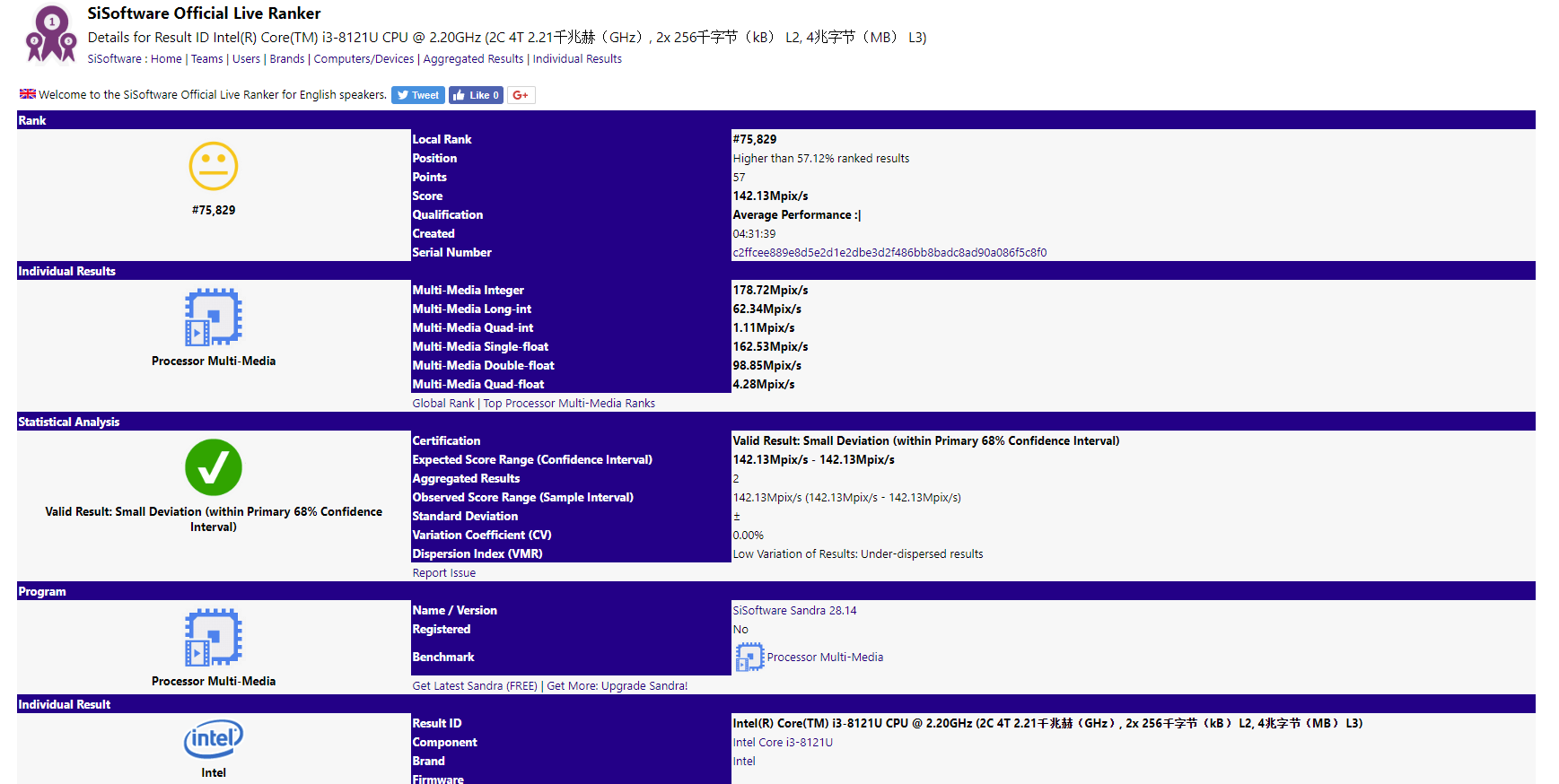The width and height of the screenshot is (1559, 784).
Task: Open Top Processor Multi-Media Ranks link
Action: pyautogui.click(x=569, y=404)
